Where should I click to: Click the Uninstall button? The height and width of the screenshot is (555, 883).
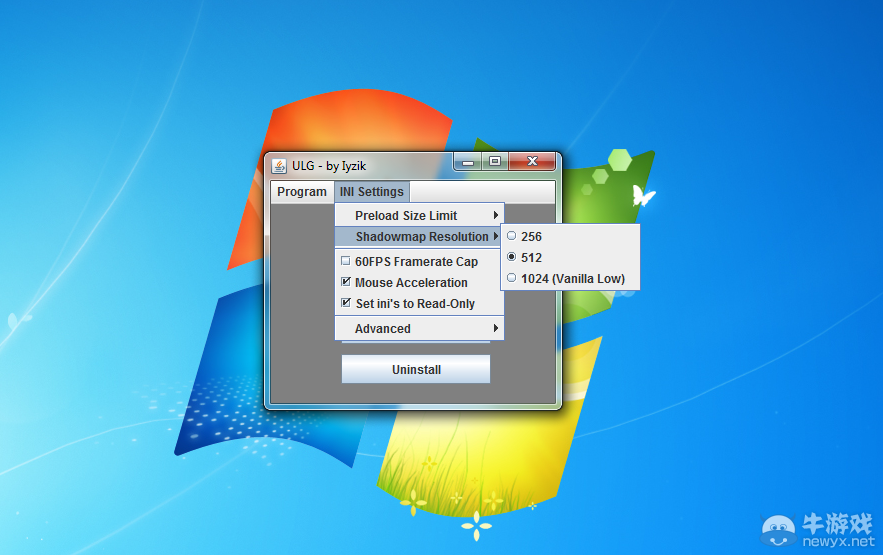416,369
